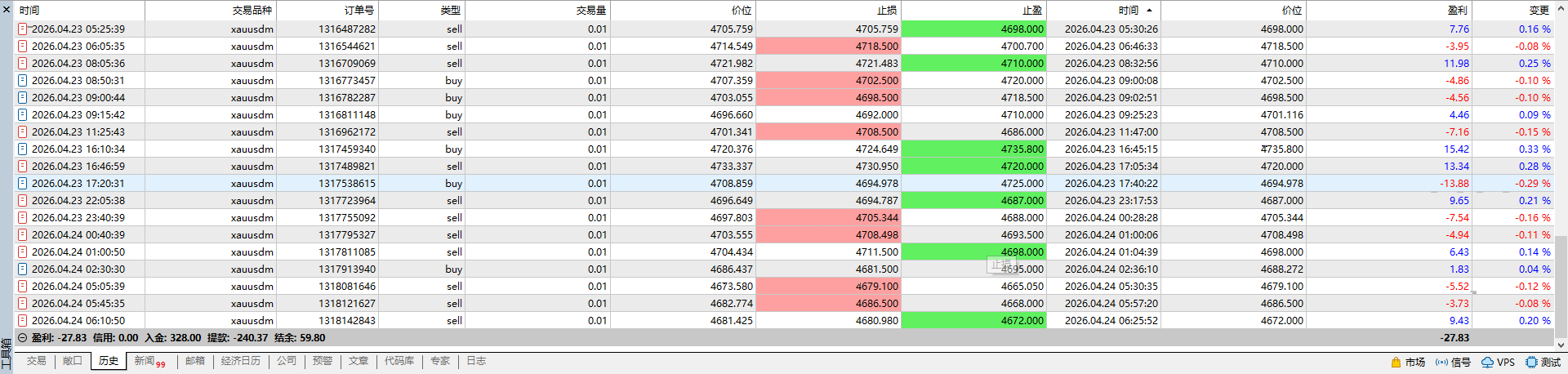Open the 预警 alerts tab
Image resolution: width=1568 pixels, height=374 pixels.
click(323, 361)
